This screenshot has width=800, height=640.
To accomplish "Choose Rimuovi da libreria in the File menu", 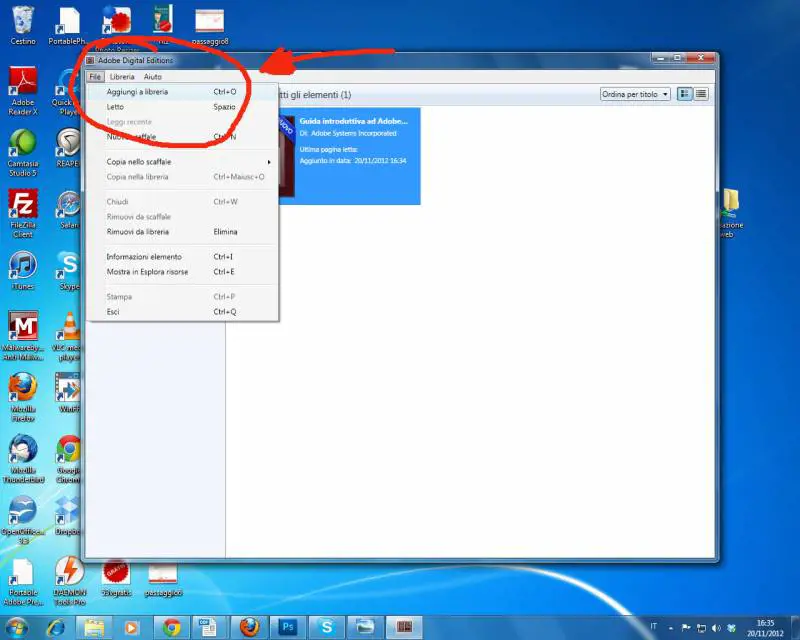I will 183,232.
